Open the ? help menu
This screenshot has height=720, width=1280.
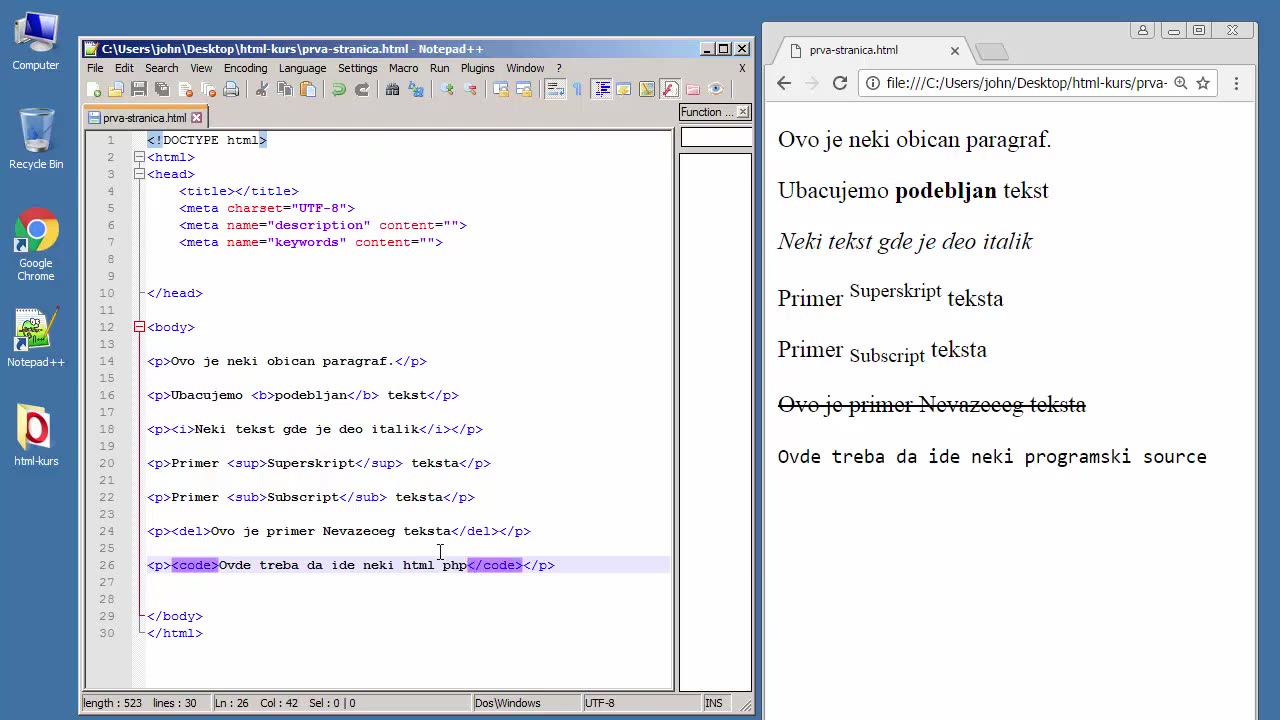click(x=559, y=68)
